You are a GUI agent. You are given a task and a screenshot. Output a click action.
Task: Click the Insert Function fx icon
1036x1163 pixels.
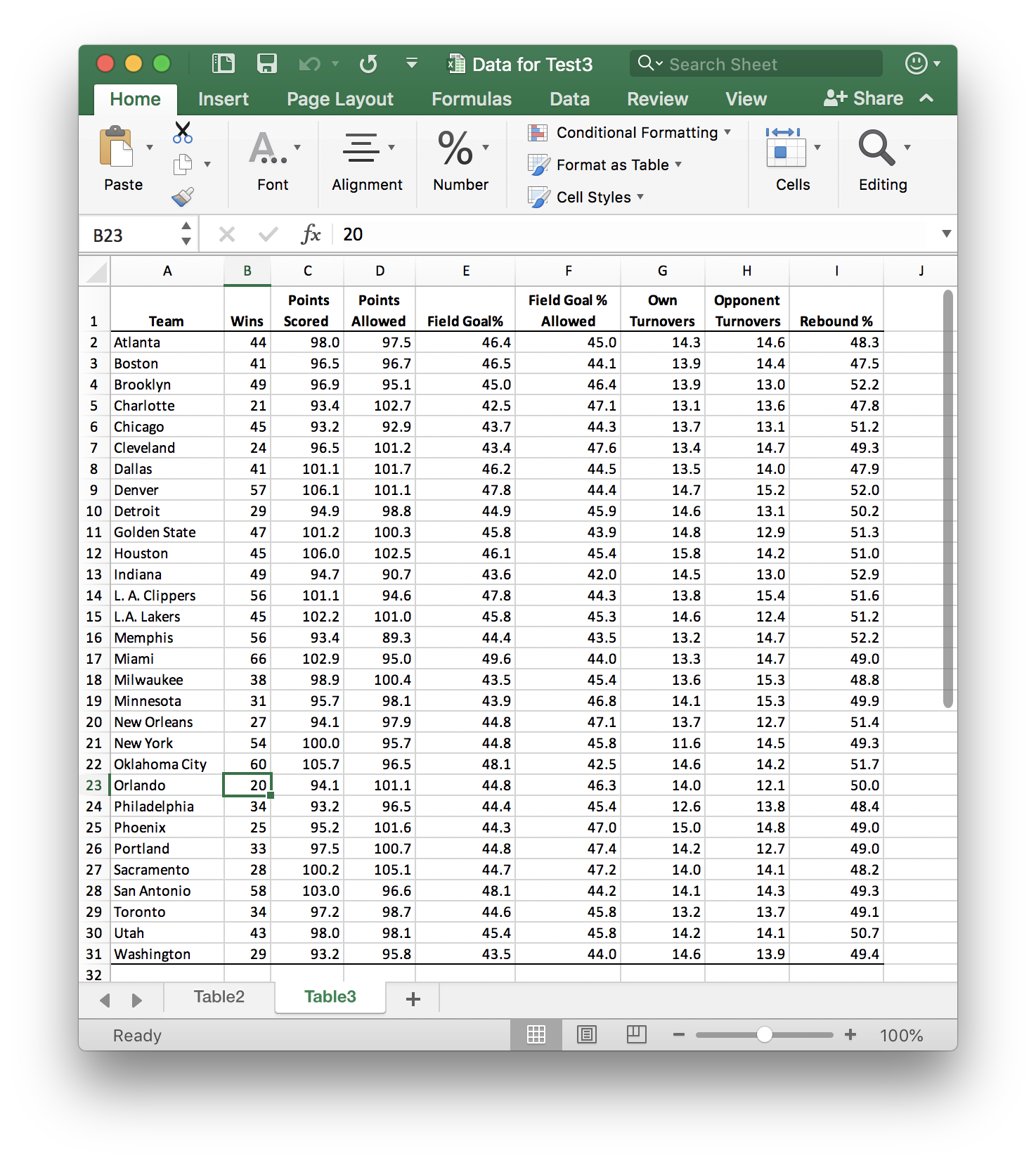(311, 234)
